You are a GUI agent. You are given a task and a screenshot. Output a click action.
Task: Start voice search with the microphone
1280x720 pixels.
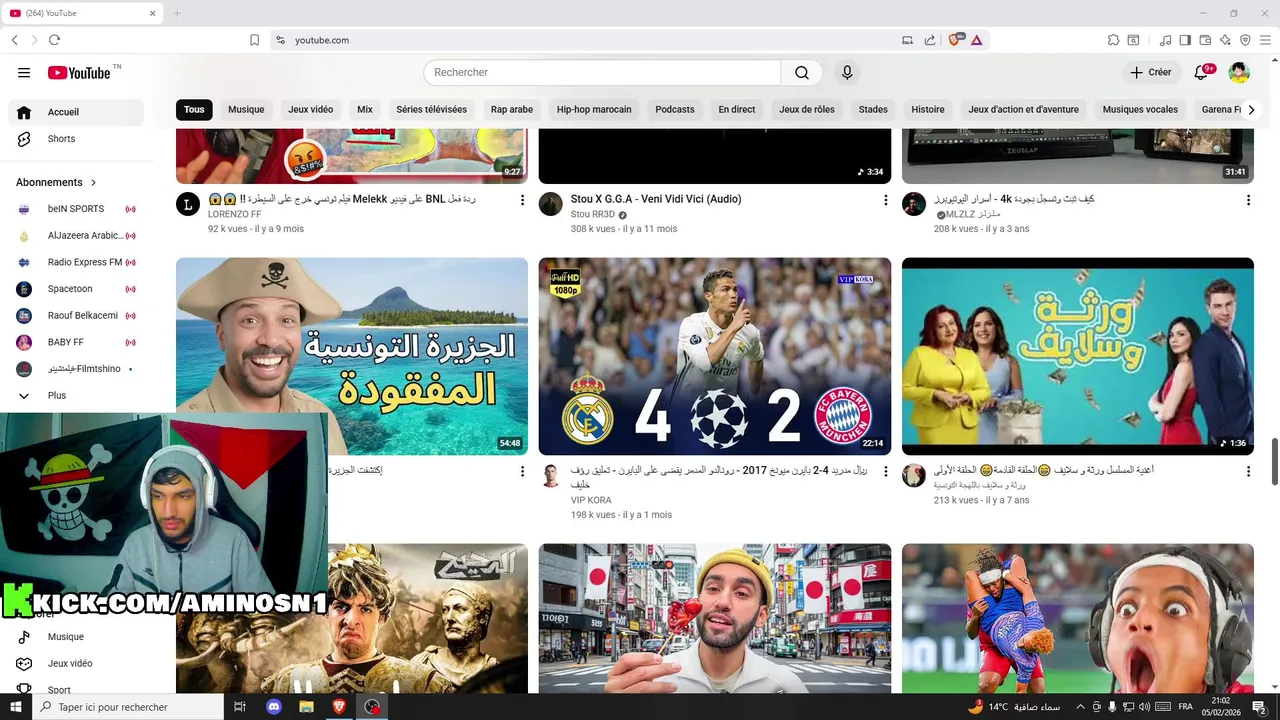click(847, 72)
